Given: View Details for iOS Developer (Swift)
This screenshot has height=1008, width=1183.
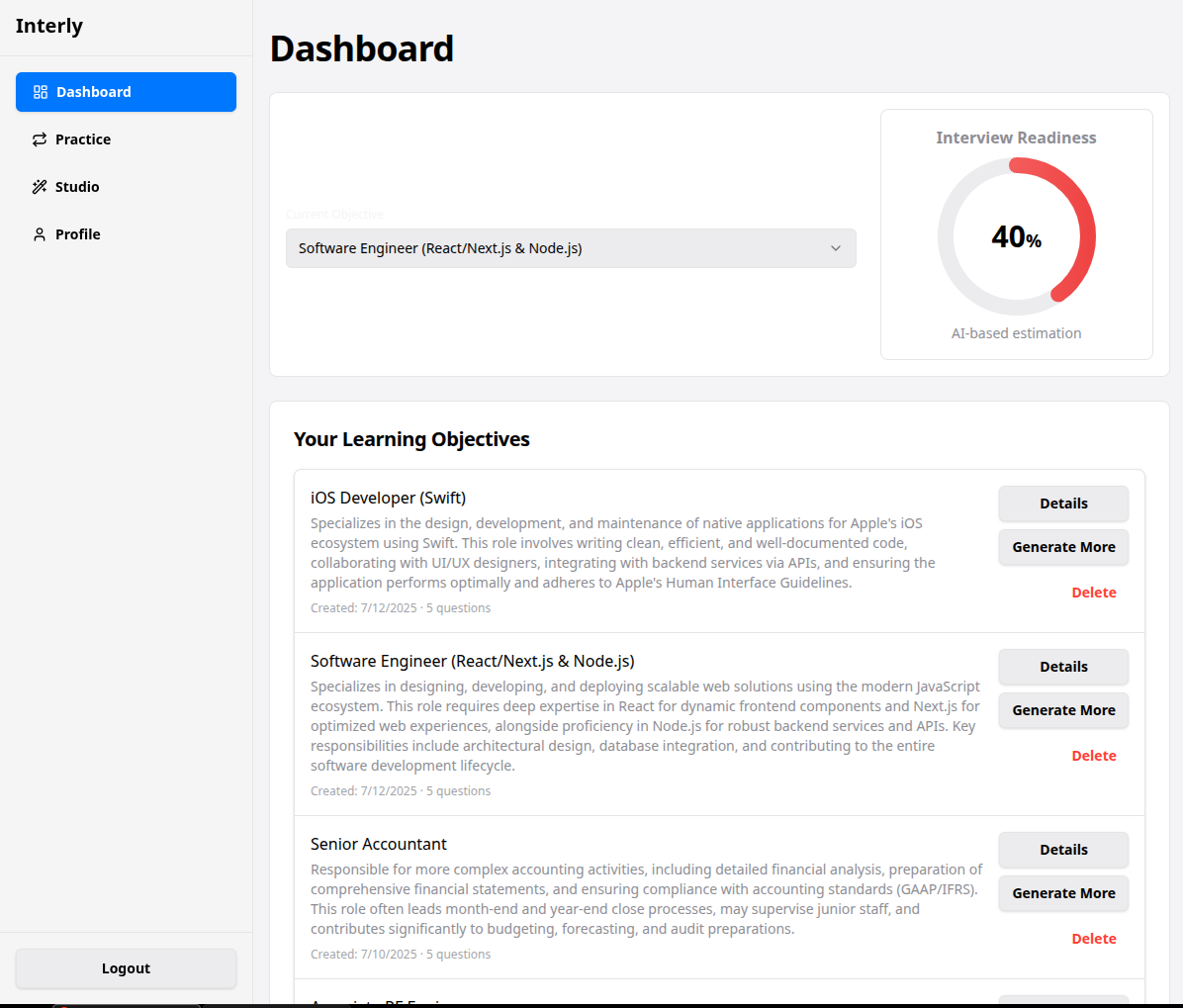Looking at the screenshot, I should 1063,504.
